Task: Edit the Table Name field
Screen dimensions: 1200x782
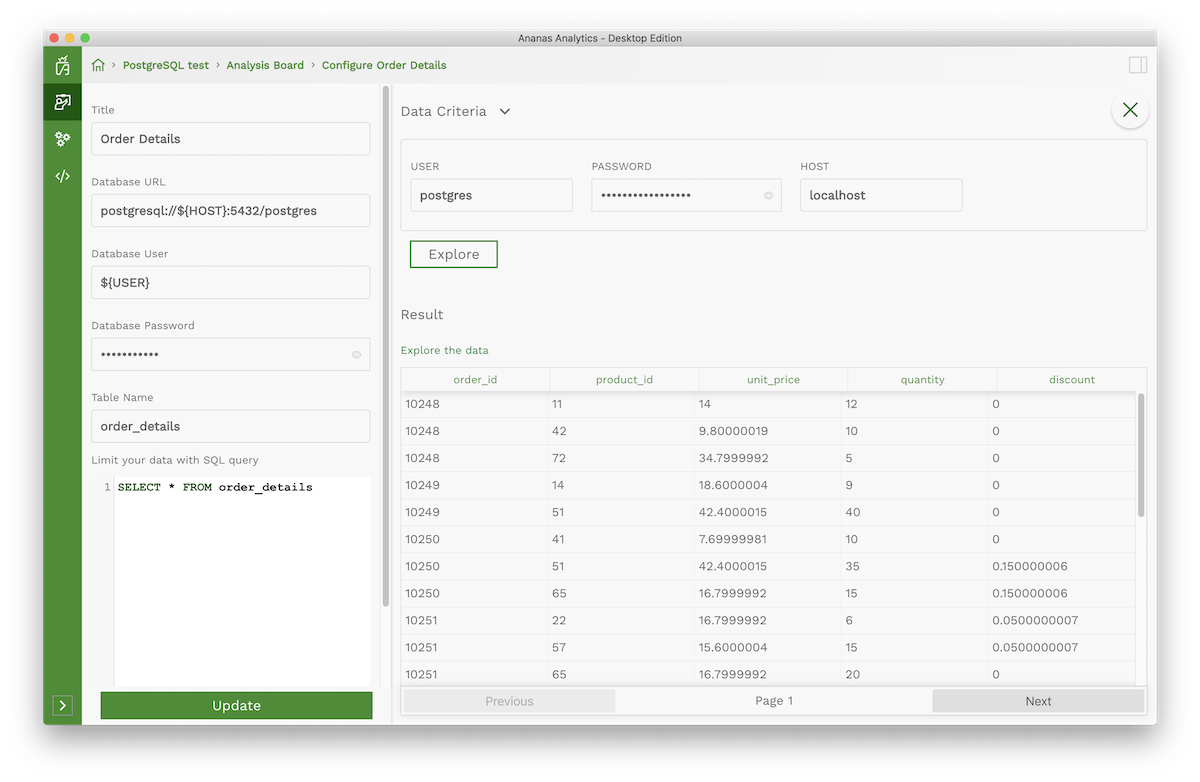Action: click(231, 426)
